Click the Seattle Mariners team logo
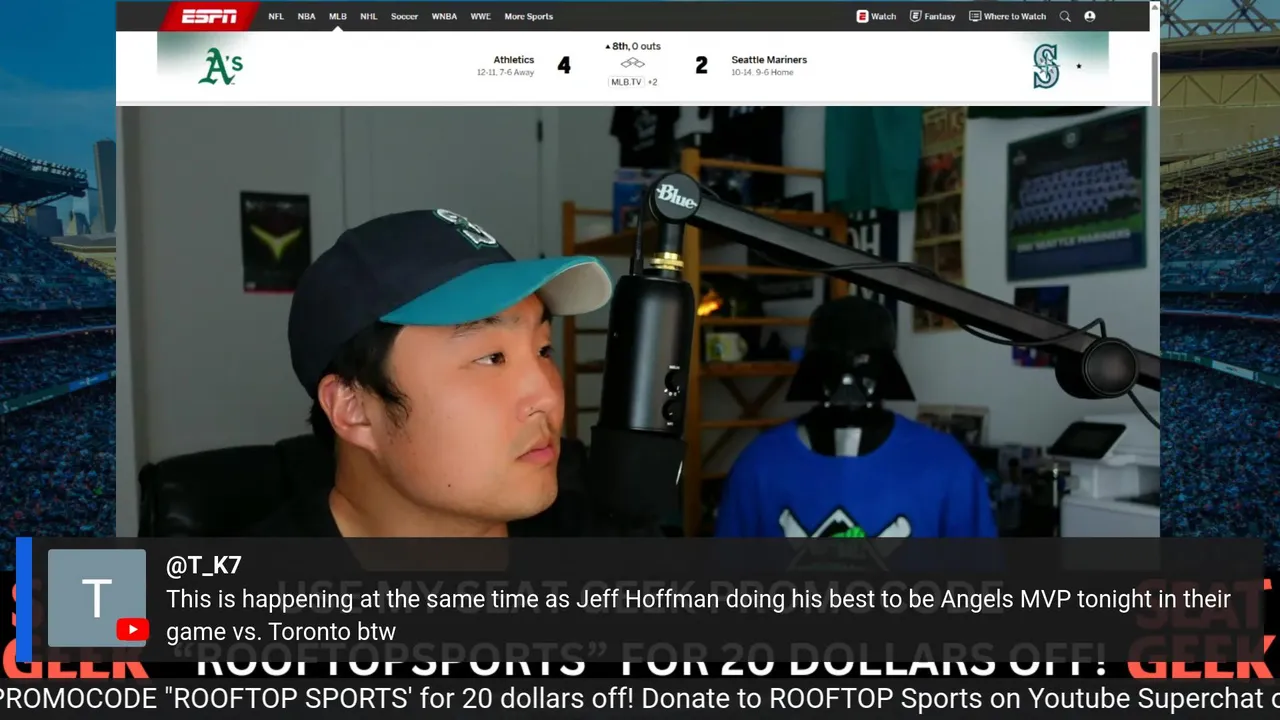 click(x=1046, y=67)
